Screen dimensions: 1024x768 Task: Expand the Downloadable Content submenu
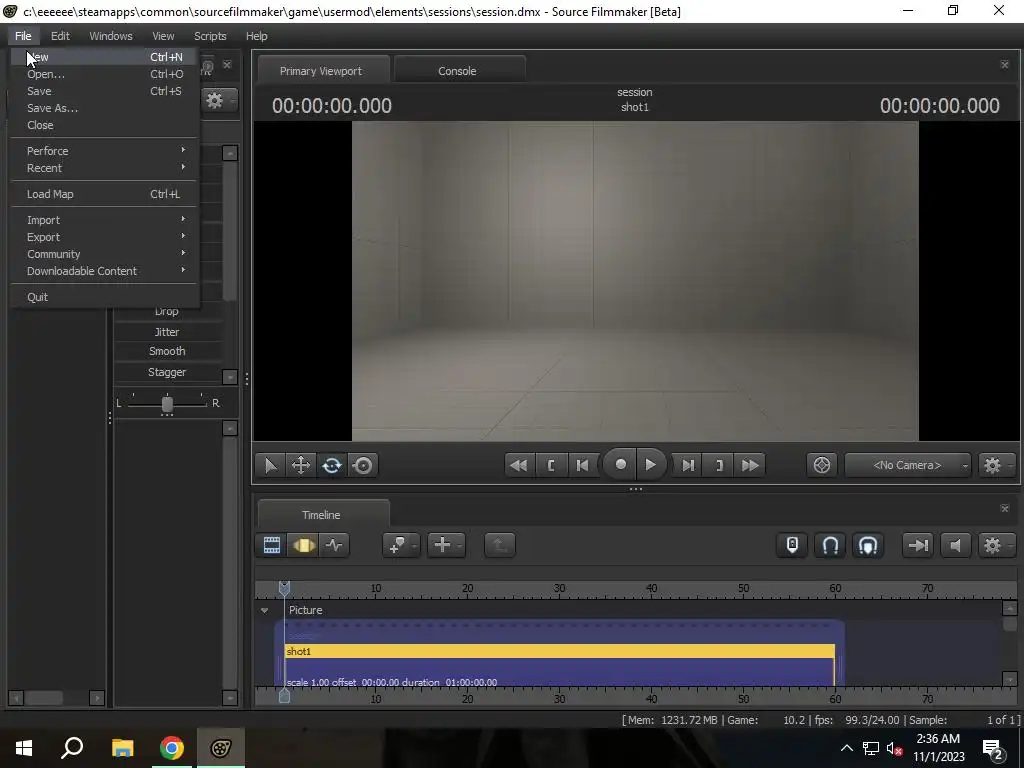pos(104,271)
